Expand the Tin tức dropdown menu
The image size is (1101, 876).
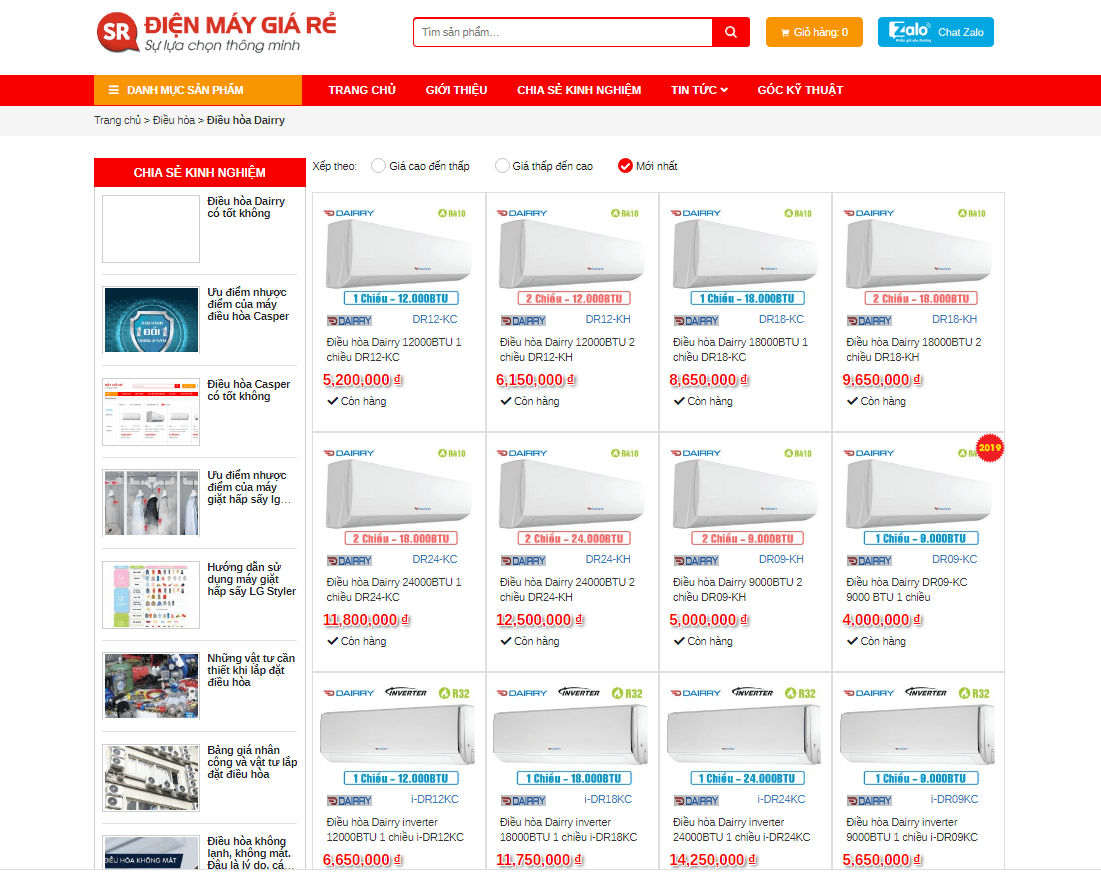[699, 90]
